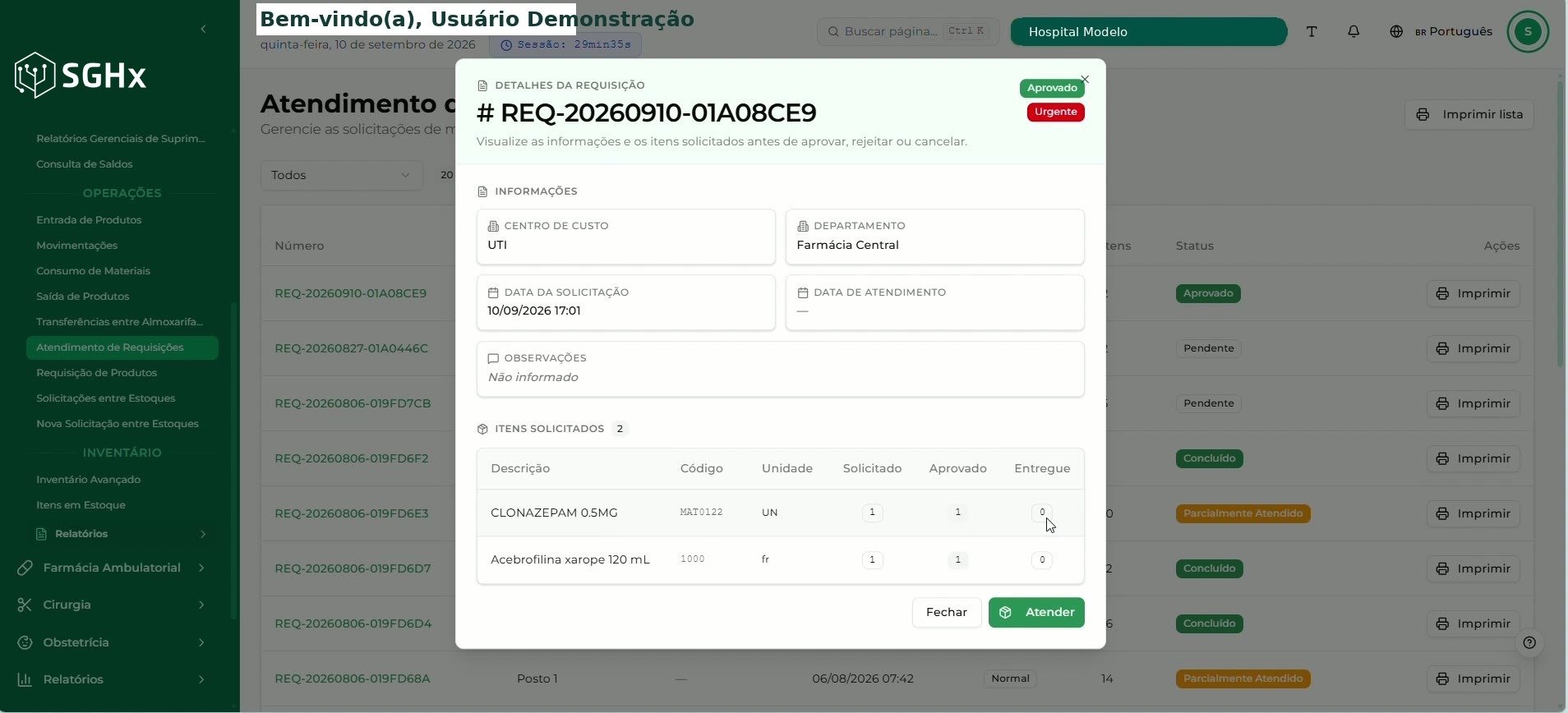Open requisition link REQ-20260806-019FD6F2
The height and width of the screenshot is (713, 1568).
[x=352, y=458]
